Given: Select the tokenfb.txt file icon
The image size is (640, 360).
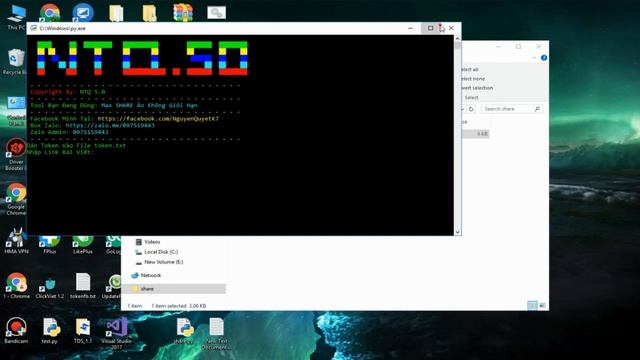Looking at the screenshot, I should click(x=83, y=286).
